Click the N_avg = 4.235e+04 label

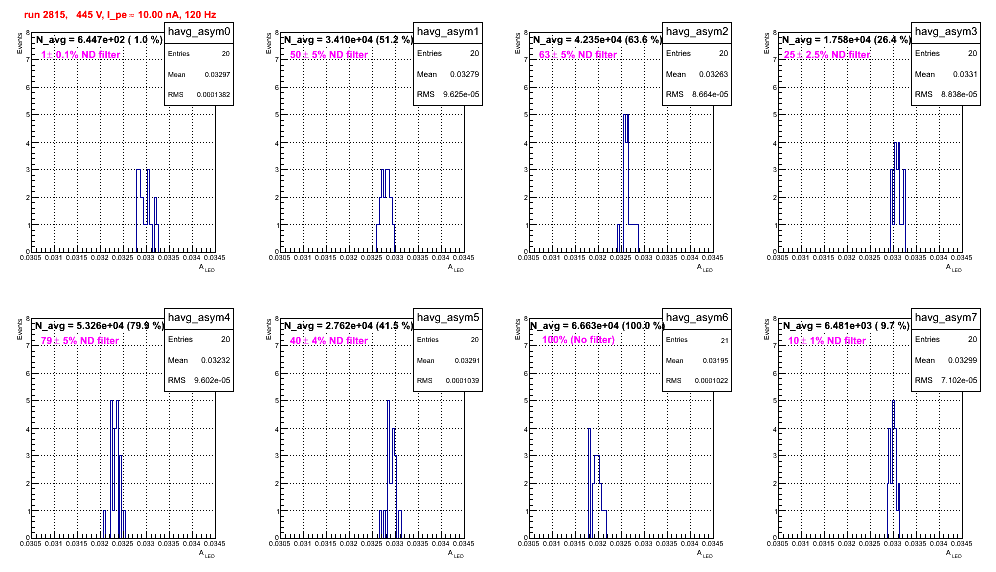click(596, 40)
